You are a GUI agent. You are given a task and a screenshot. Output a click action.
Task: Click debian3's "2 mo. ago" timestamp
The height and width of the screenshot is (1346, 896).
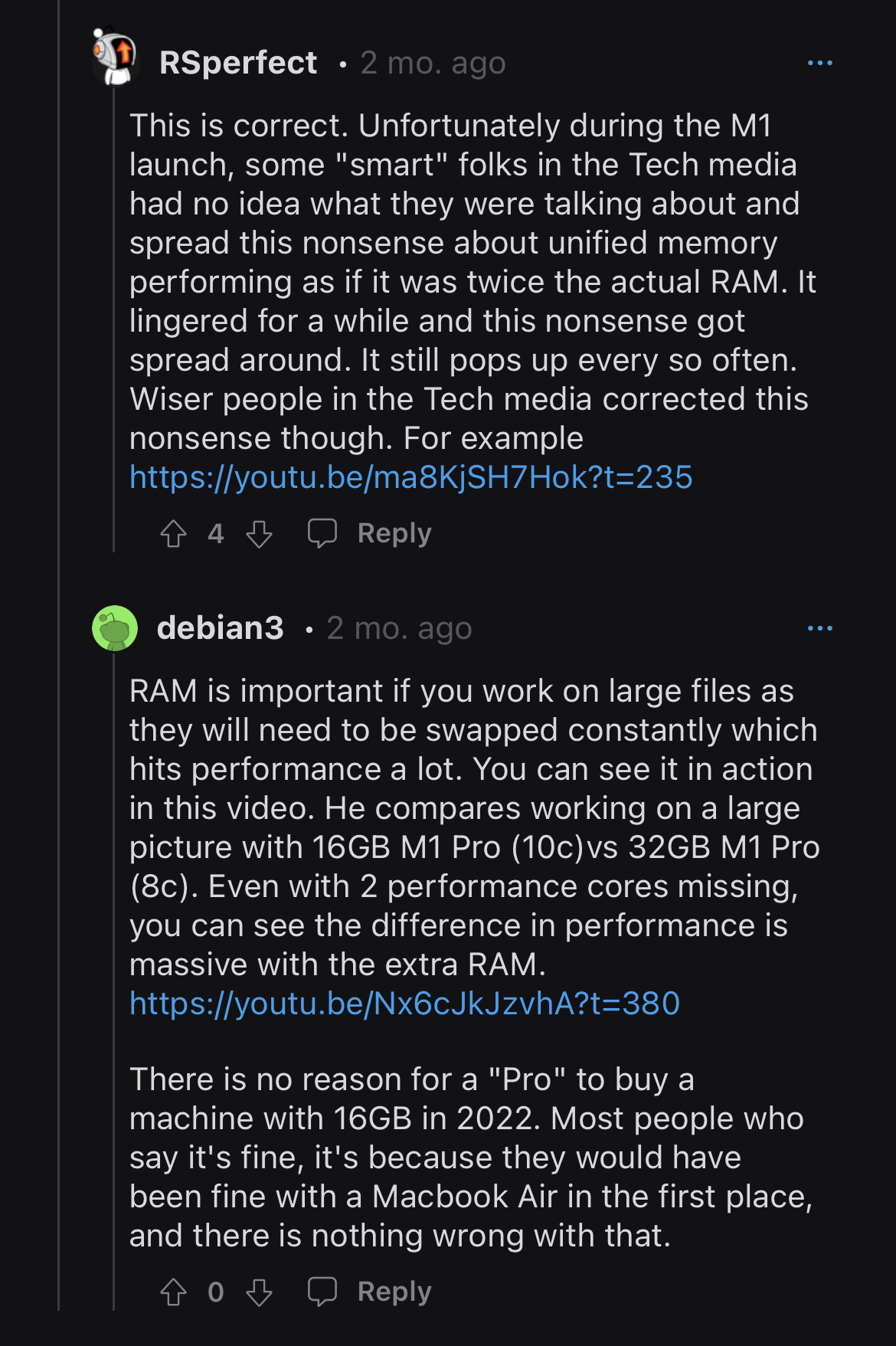[x=399, y=628]
